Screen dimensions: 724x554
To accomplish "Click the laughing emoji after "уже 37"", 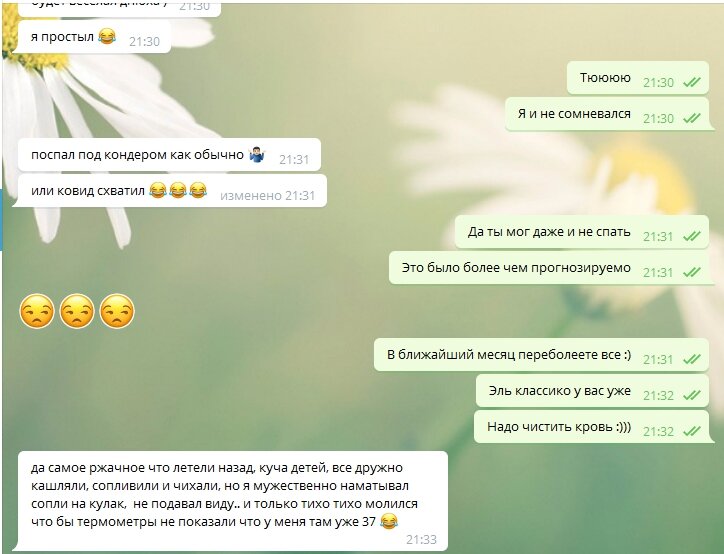I will [x=389, y=522].
